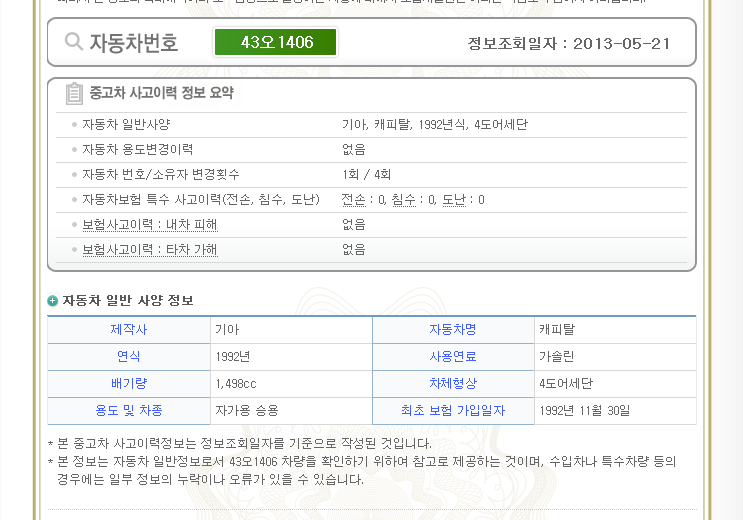Click the 기아 cell in the spec table
The width and height of the screenshot is (743, 520).
[291, 329]
